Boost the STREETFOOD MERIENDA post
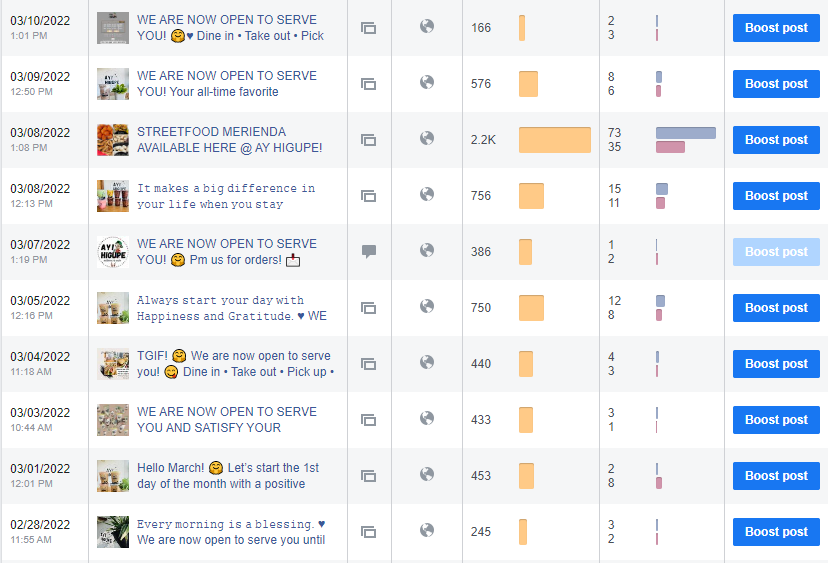This screenshot has width=828, height=563. [x=776, y=140]
